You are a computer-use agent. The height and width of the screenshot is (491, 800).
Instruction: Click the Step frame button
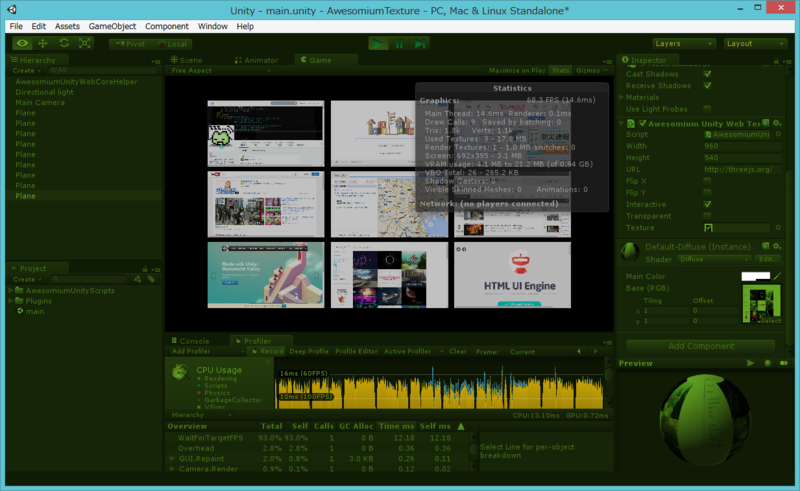coord(420,44)
